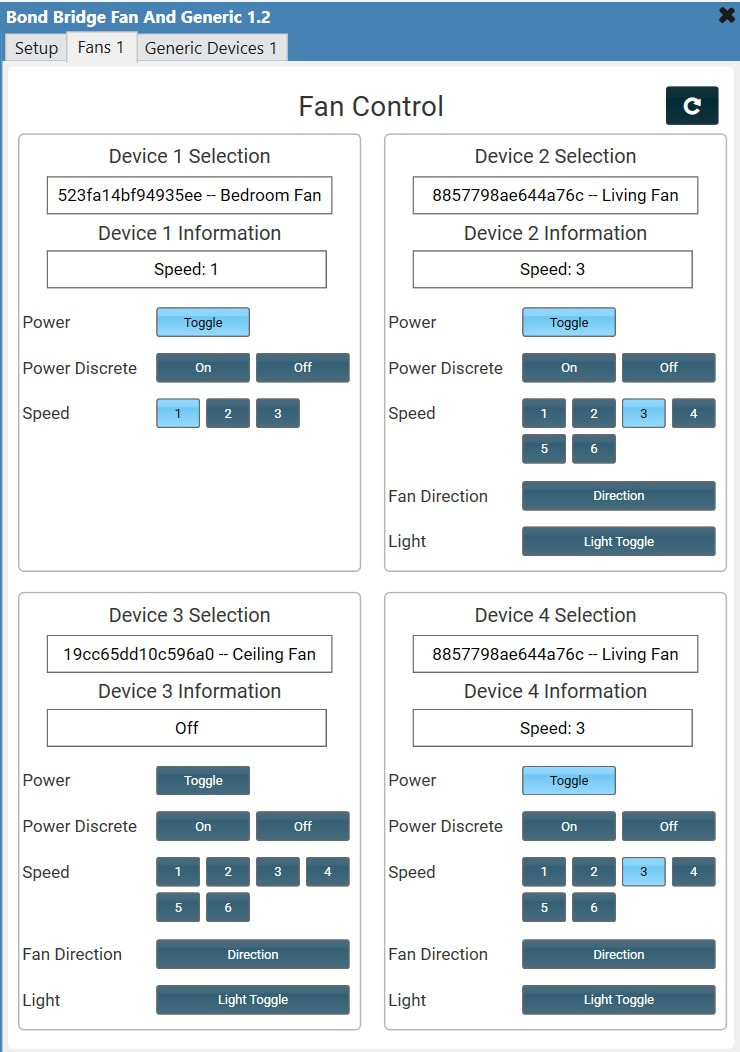Screen dimensions: 740x1052
Task: Toggle power on Device 2 Living Fan
Action: [568, 322]
